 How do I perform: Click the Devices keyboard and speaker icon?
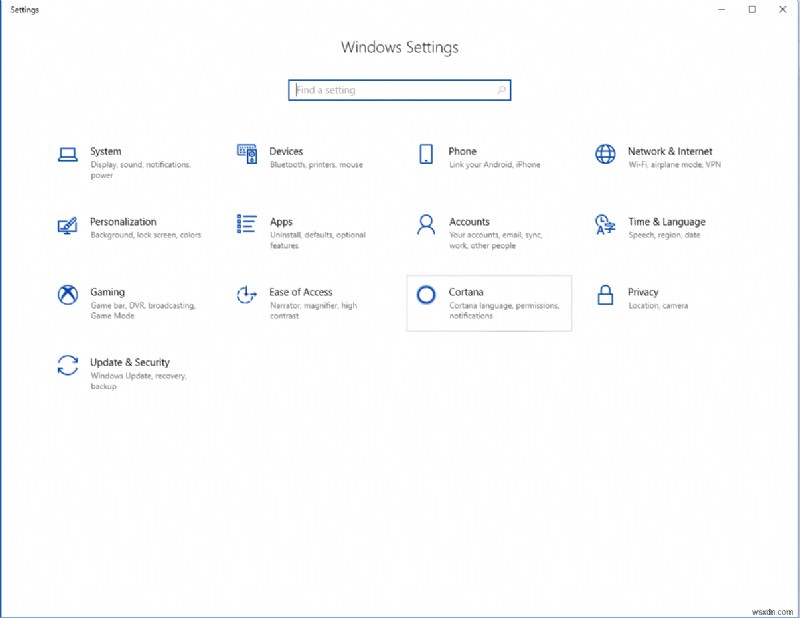(x=247, y=154)
